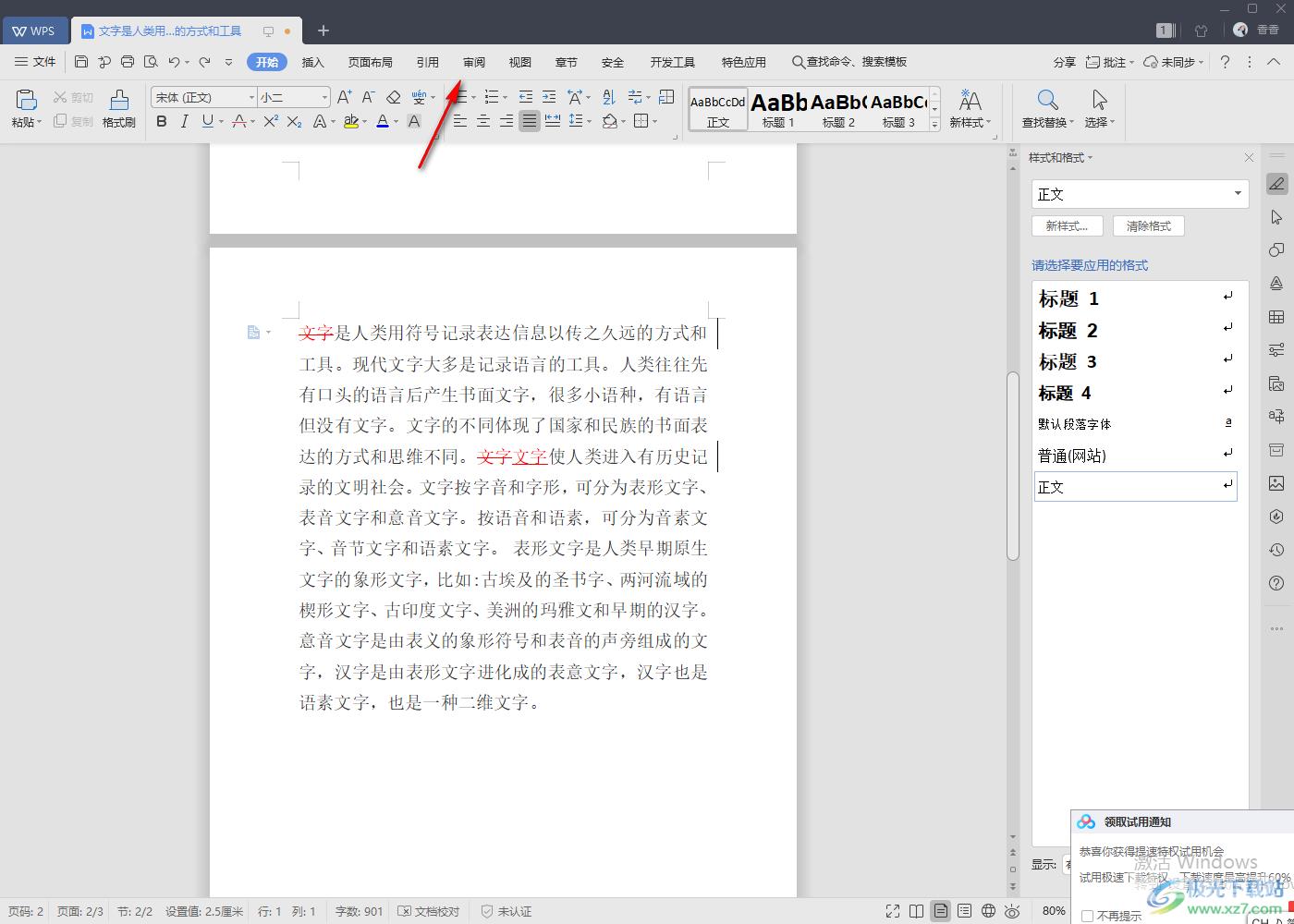Switch to the 插入 tab

(313, 62)
